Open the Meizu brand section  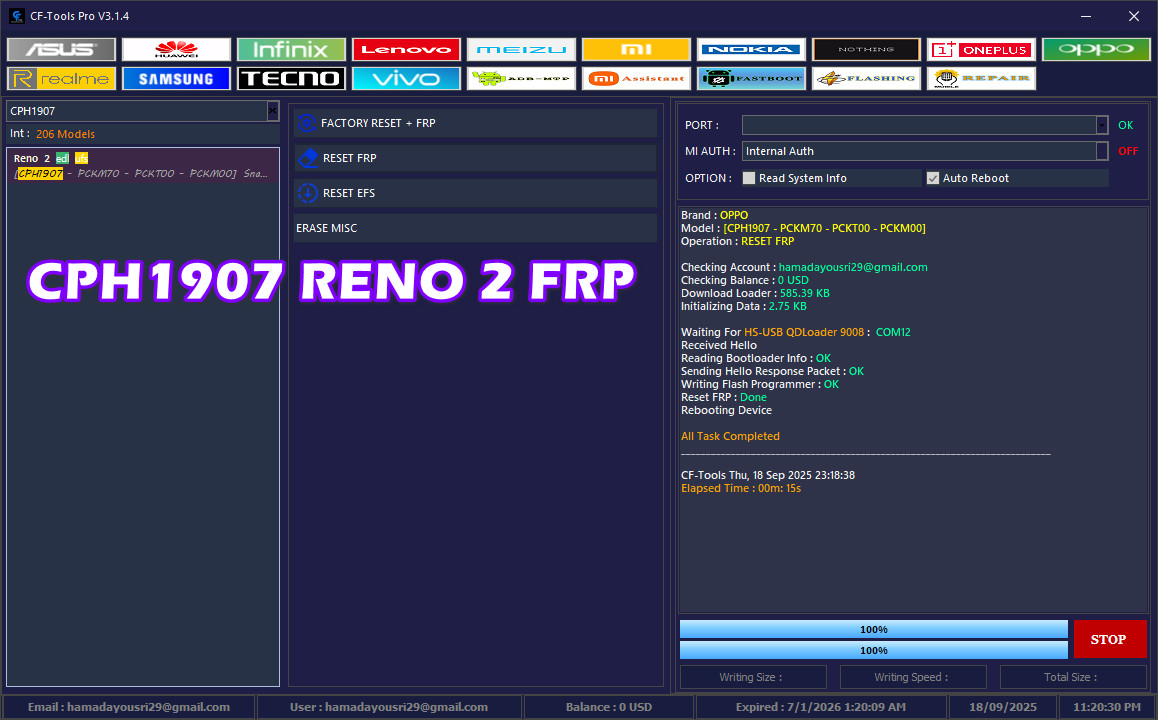521,49
